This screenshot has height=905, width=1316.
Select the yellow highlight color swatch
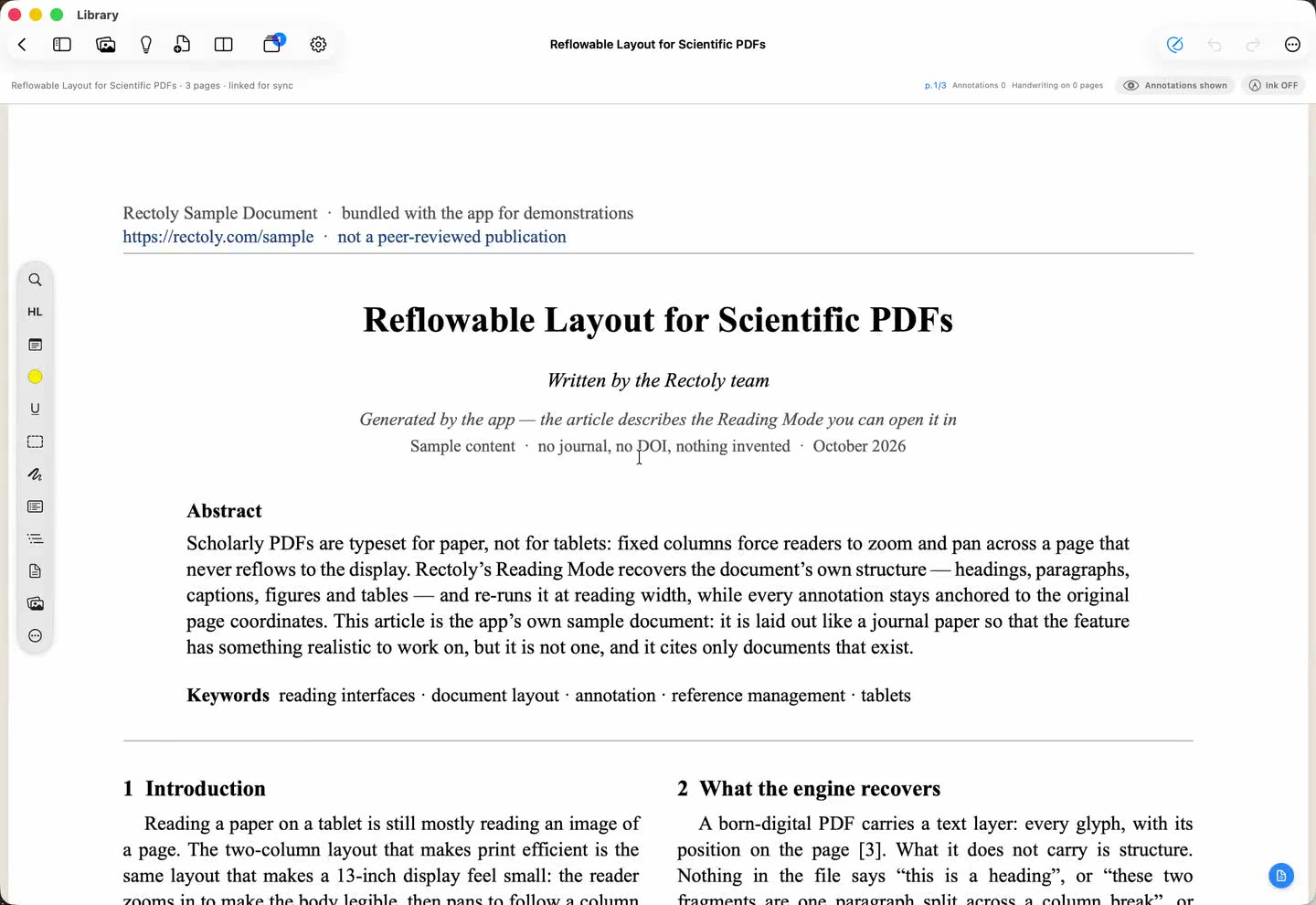click(x=35, y=377)
